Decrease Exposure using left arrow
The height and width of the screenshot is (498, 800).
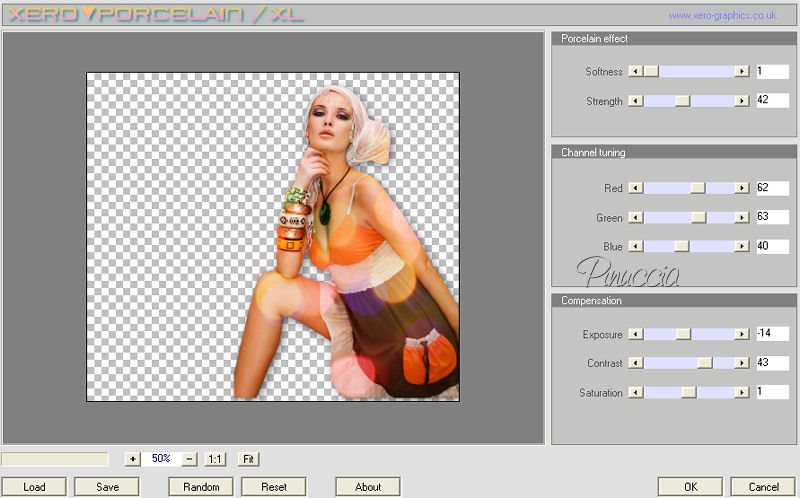coord(634,334)
